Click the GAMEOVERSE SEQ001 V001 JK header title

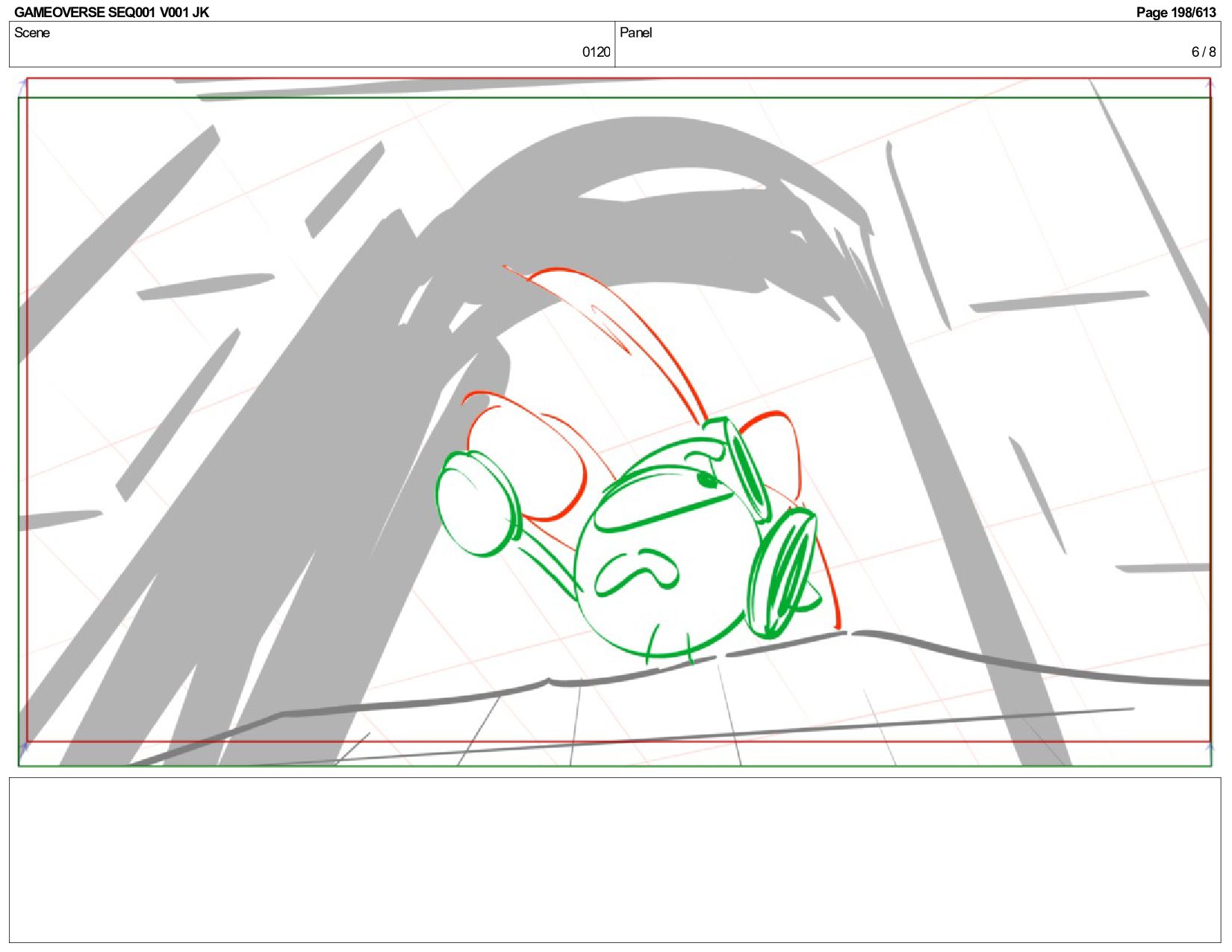[x=111, y=12]
